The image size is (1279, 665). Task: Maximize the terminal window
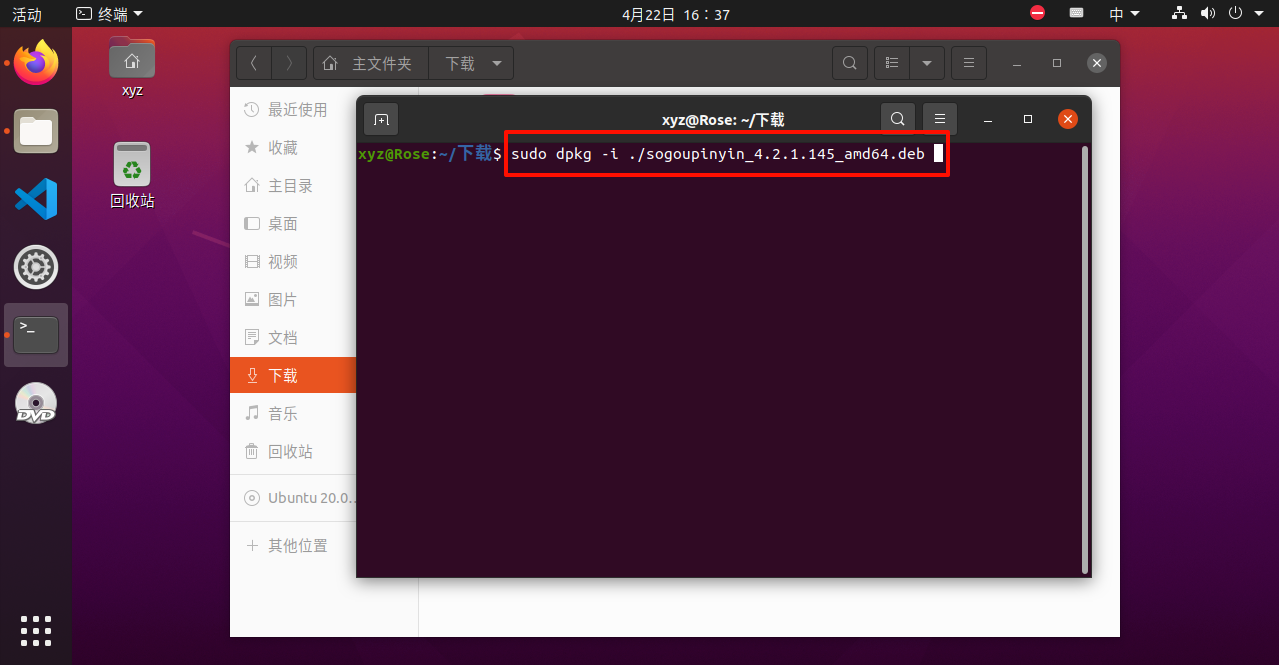(x=1027, y=119)
